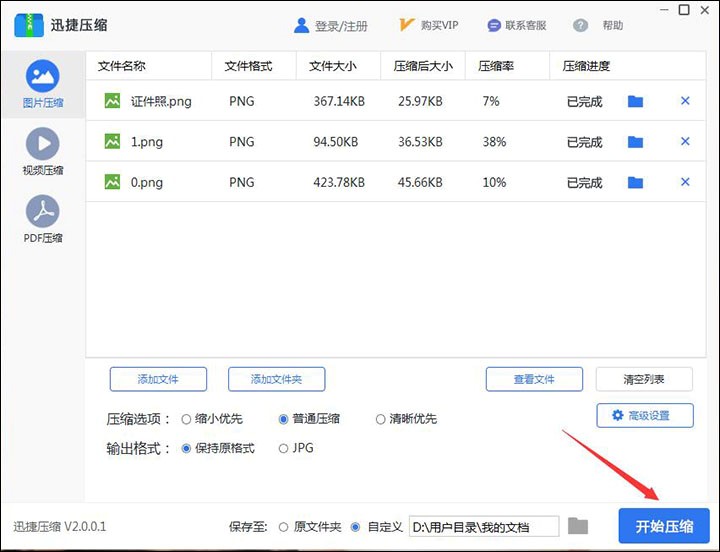The image size is (720, 552).
Task: Click the 添加文件 button
Action: [158, 379]
